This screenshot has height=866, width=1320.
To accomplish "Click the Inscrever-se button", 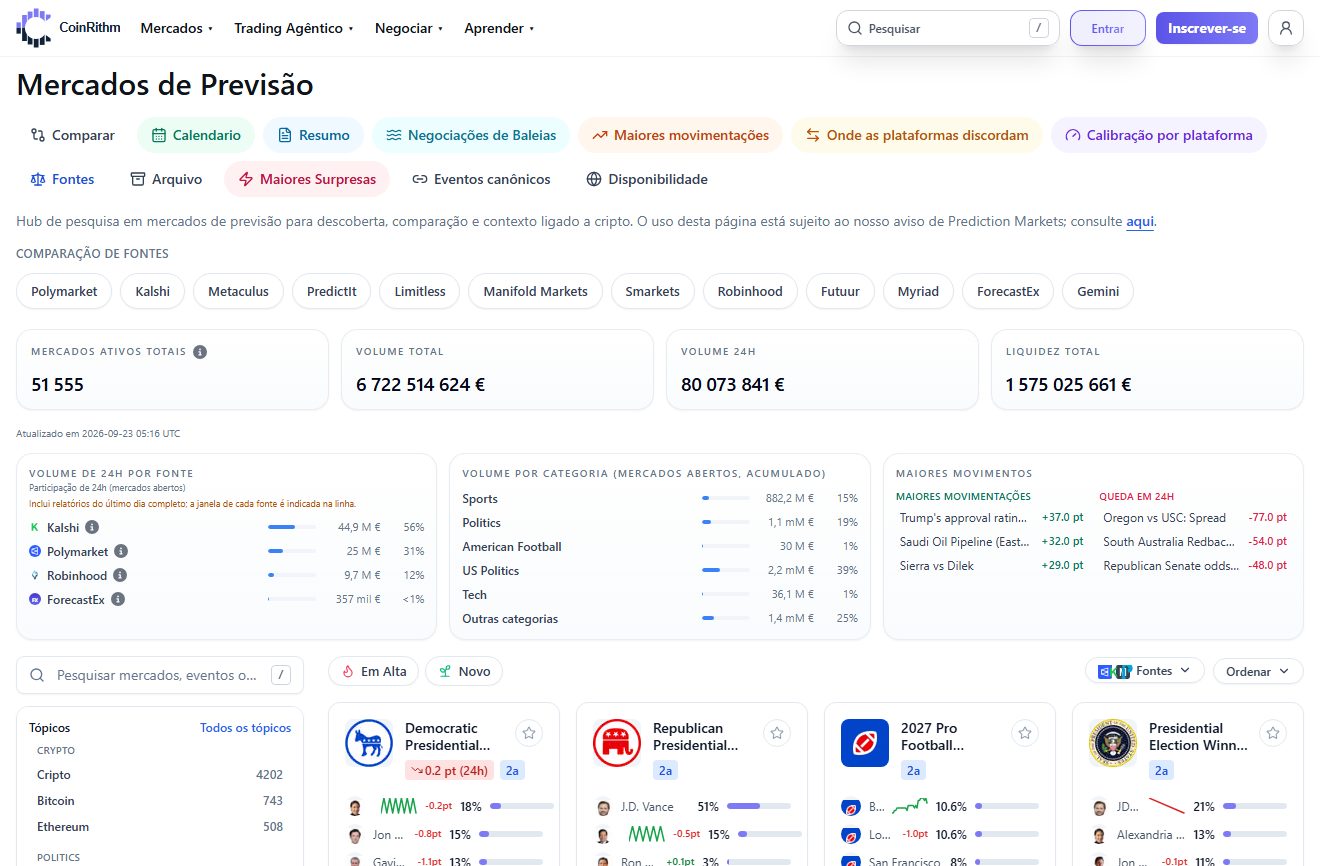I will pos(1207,28).
